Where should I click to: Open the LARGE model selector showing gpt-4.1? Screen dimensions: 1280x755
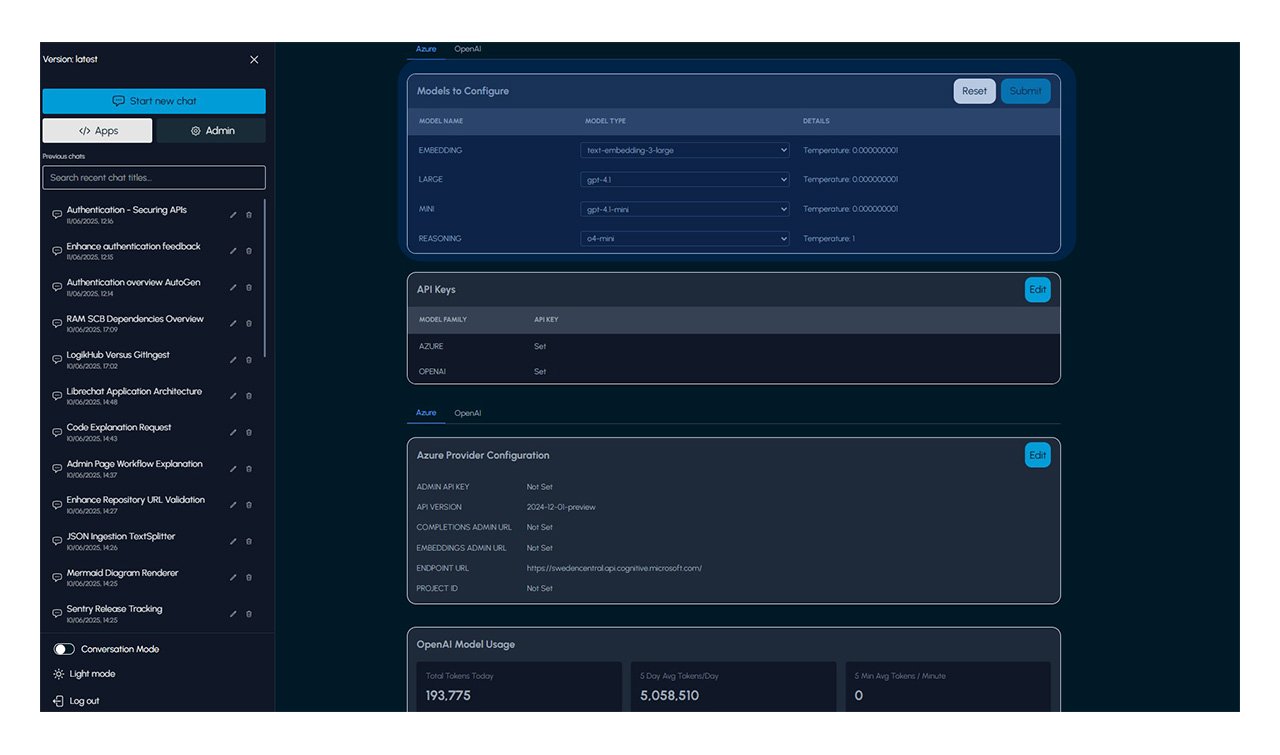coord(684,179)
